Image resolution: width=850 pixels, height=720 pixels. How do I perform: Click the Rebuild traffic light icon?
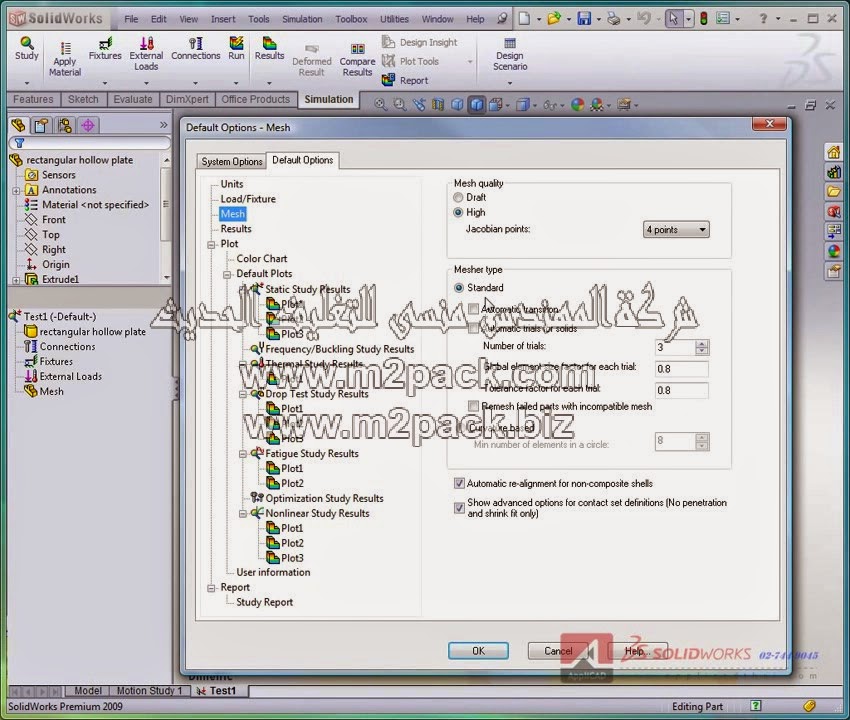[704, 19]
